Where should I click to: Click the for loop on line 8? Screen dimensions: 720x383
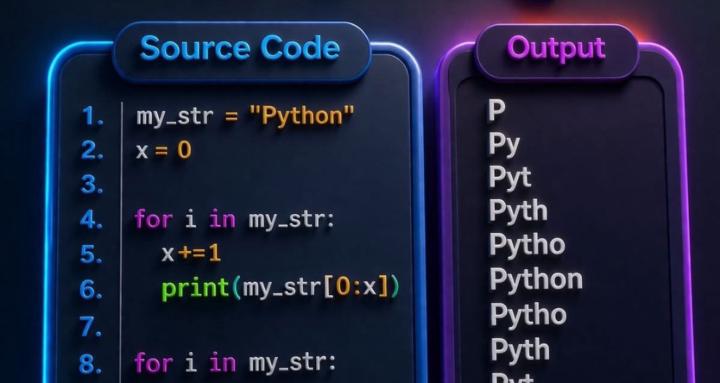[x=235, y=363]
